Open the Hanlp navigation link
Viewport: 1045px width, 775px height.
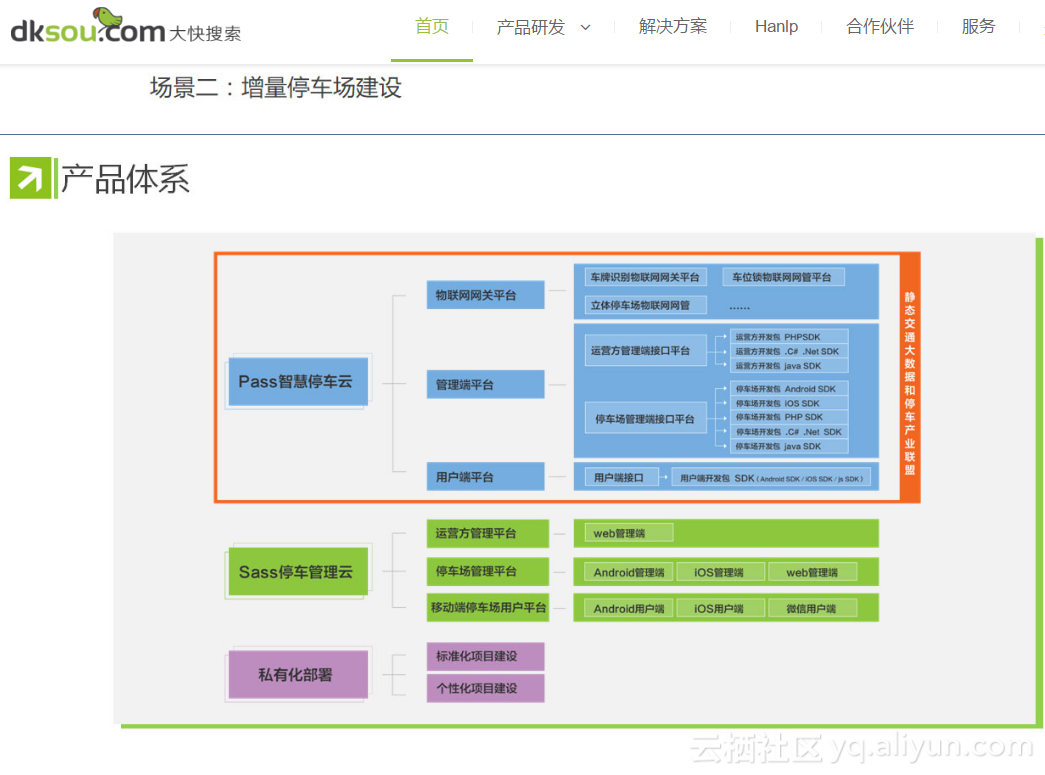click(x=776, y=27)
